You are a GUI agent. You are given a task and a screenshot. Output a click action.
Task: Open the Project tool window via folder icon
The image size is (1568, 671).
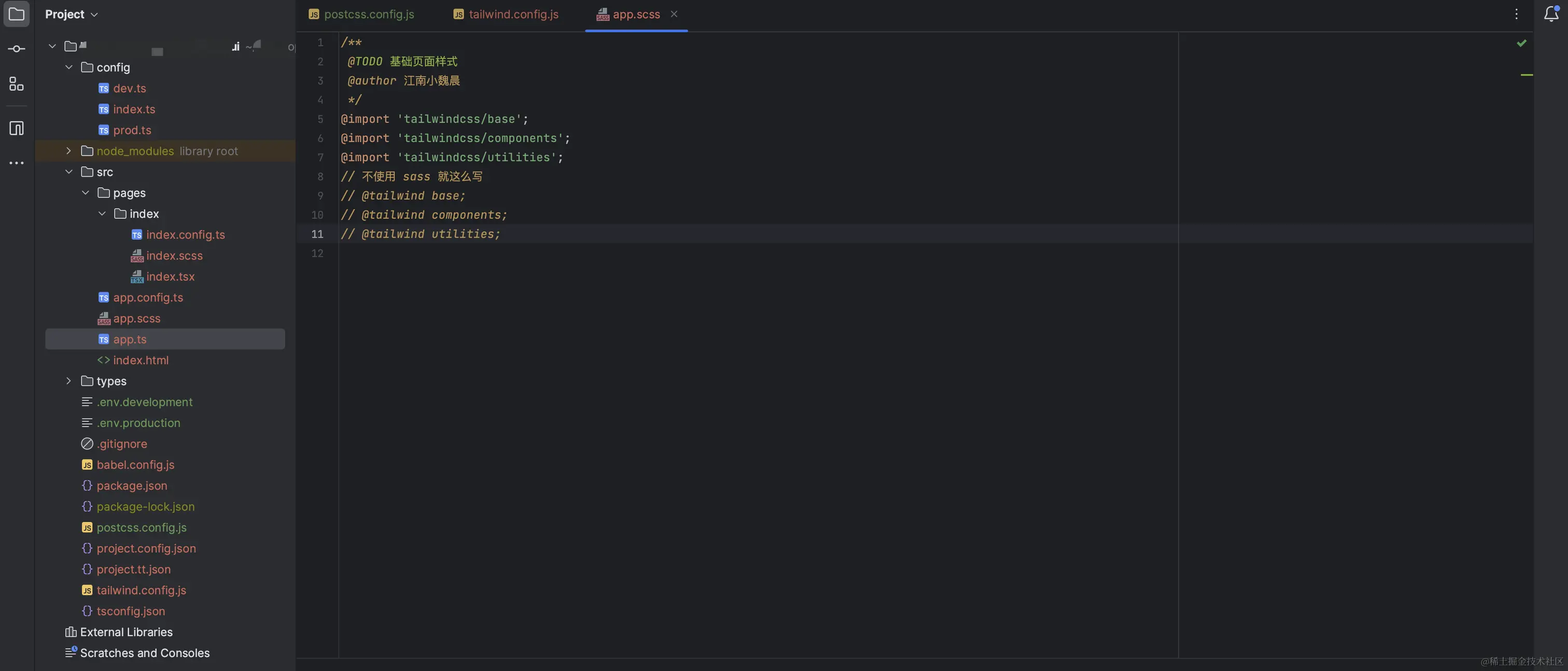point(17,14)
